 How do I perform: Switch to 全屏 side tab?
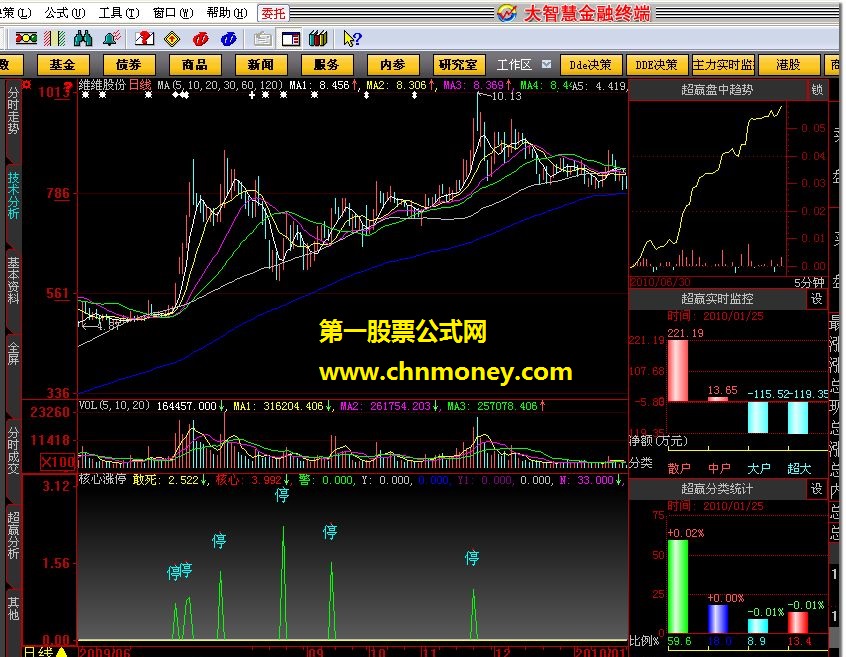click(13, 353)
